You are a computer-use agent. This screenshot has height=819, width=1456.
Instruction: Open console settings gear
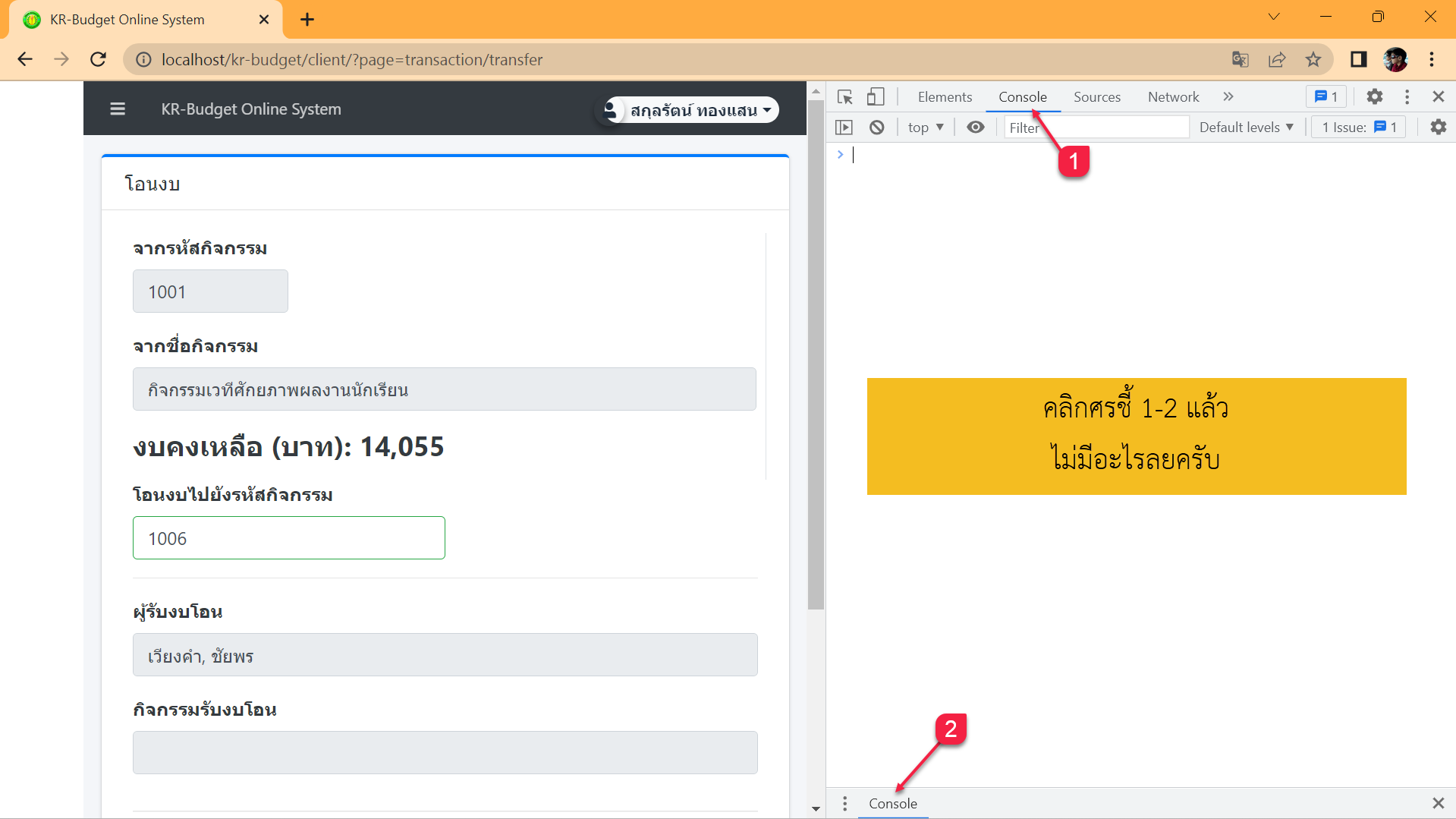click(1438, 128)
